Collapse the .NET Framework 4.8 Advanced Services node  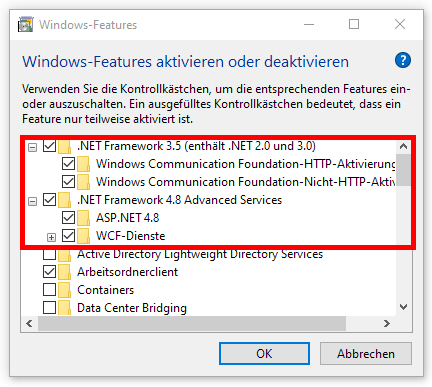[32, 201]
